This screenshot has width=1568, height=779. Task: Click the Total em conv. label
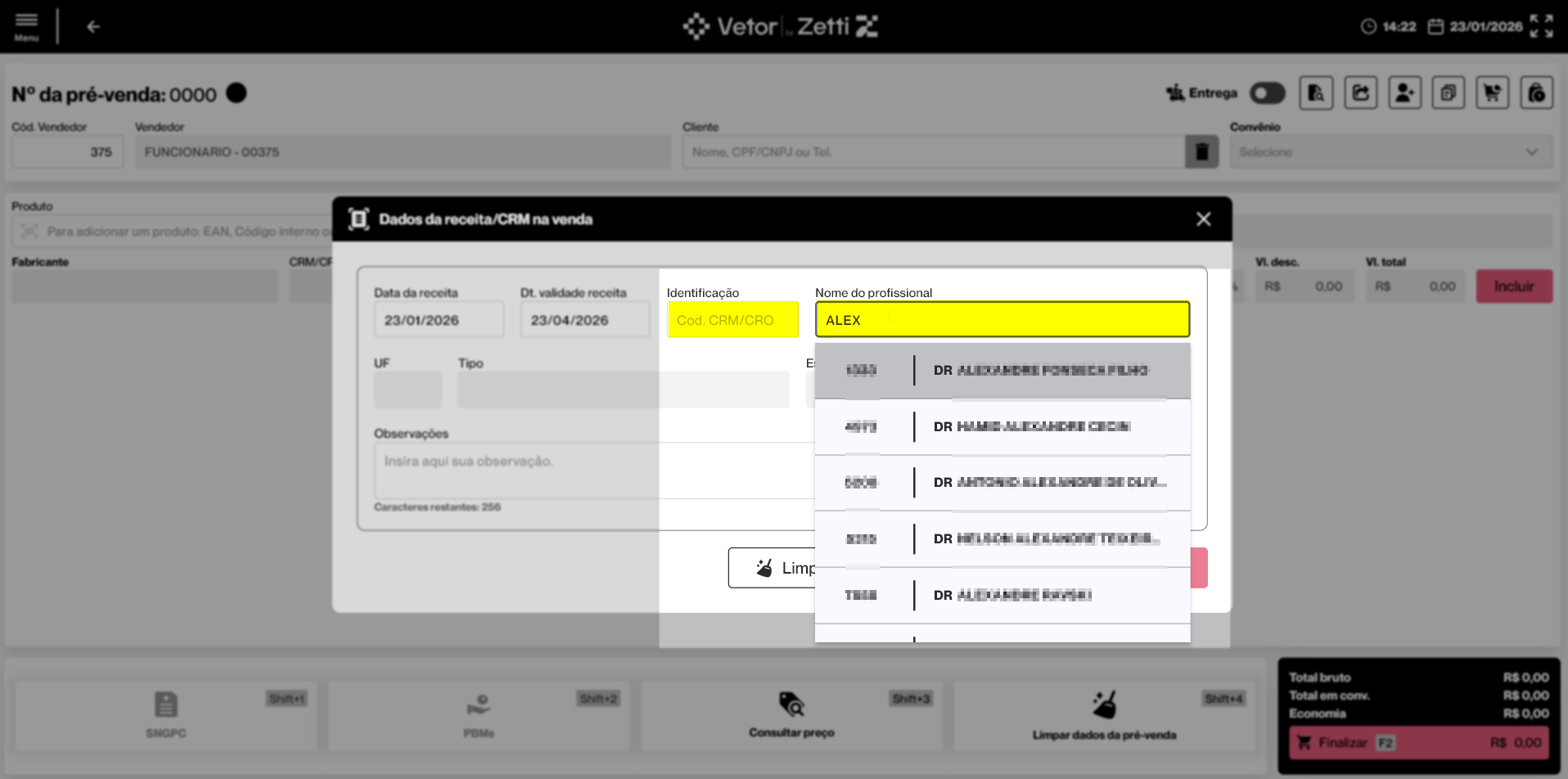1329,696
